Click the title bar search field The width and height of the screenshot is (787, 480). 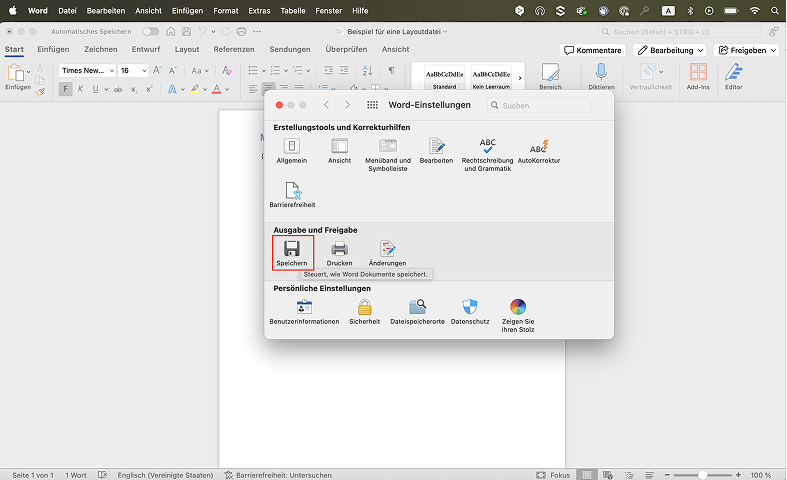(x=679, y=32)
